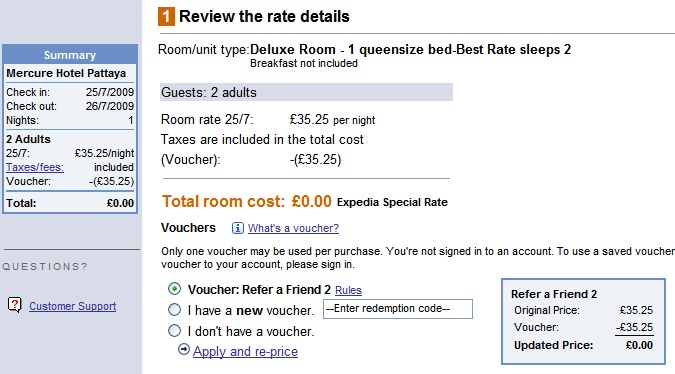
Task: Click the Refer a Friend 2 price box title
Action: 554,294
